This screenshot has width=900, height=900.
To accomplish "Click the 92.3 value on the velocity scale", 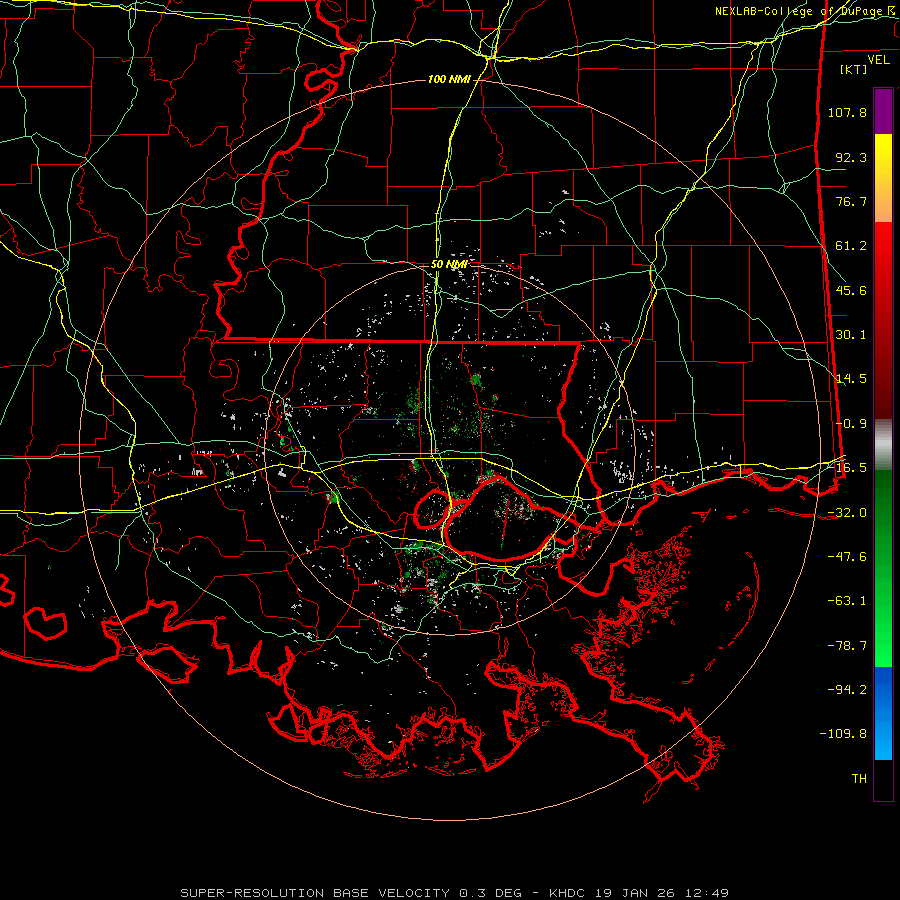I will (851, 157).
